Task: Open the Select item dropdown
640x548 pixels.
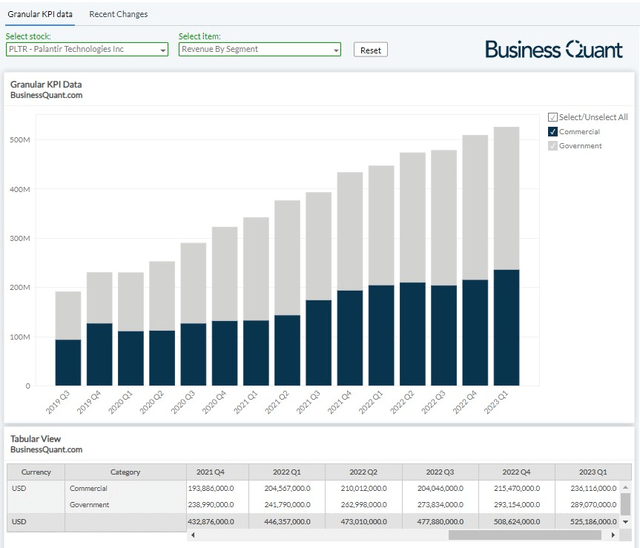Action: [260, 49]
